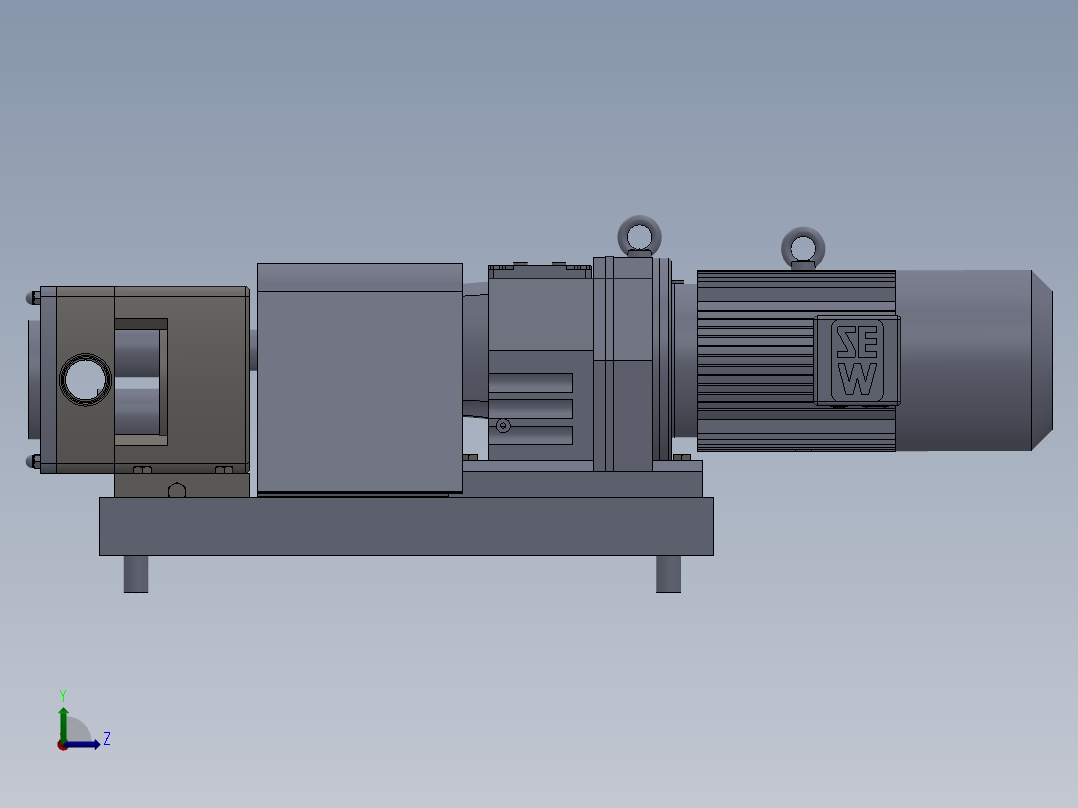Image resolution: width=1078 pixels, height=808 pixels.
Task: Select the small screw on the gearbox
Action: coord(503,425)
